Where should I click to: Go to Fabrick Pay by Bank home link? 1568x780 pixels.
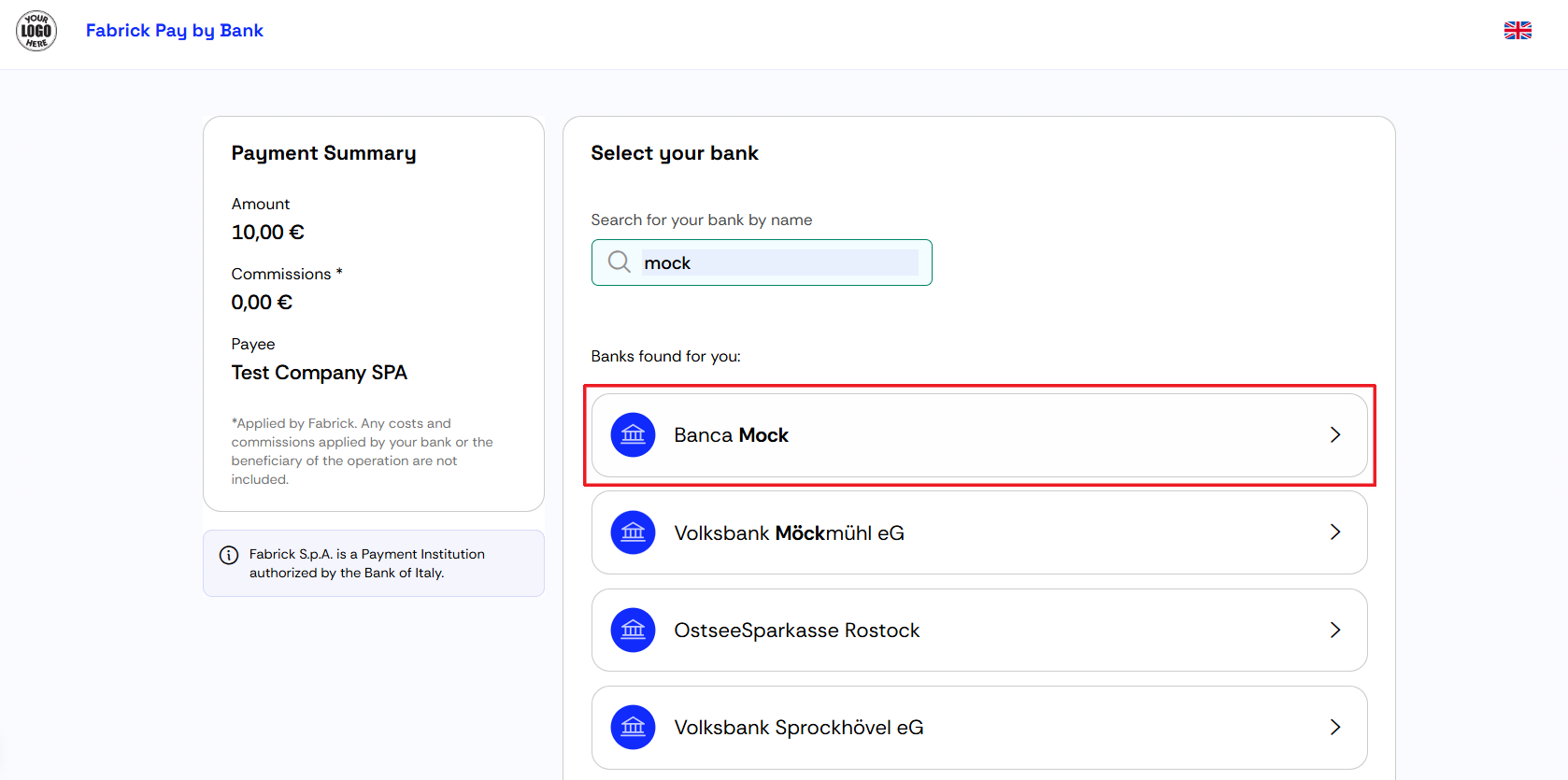click(175, 31)
